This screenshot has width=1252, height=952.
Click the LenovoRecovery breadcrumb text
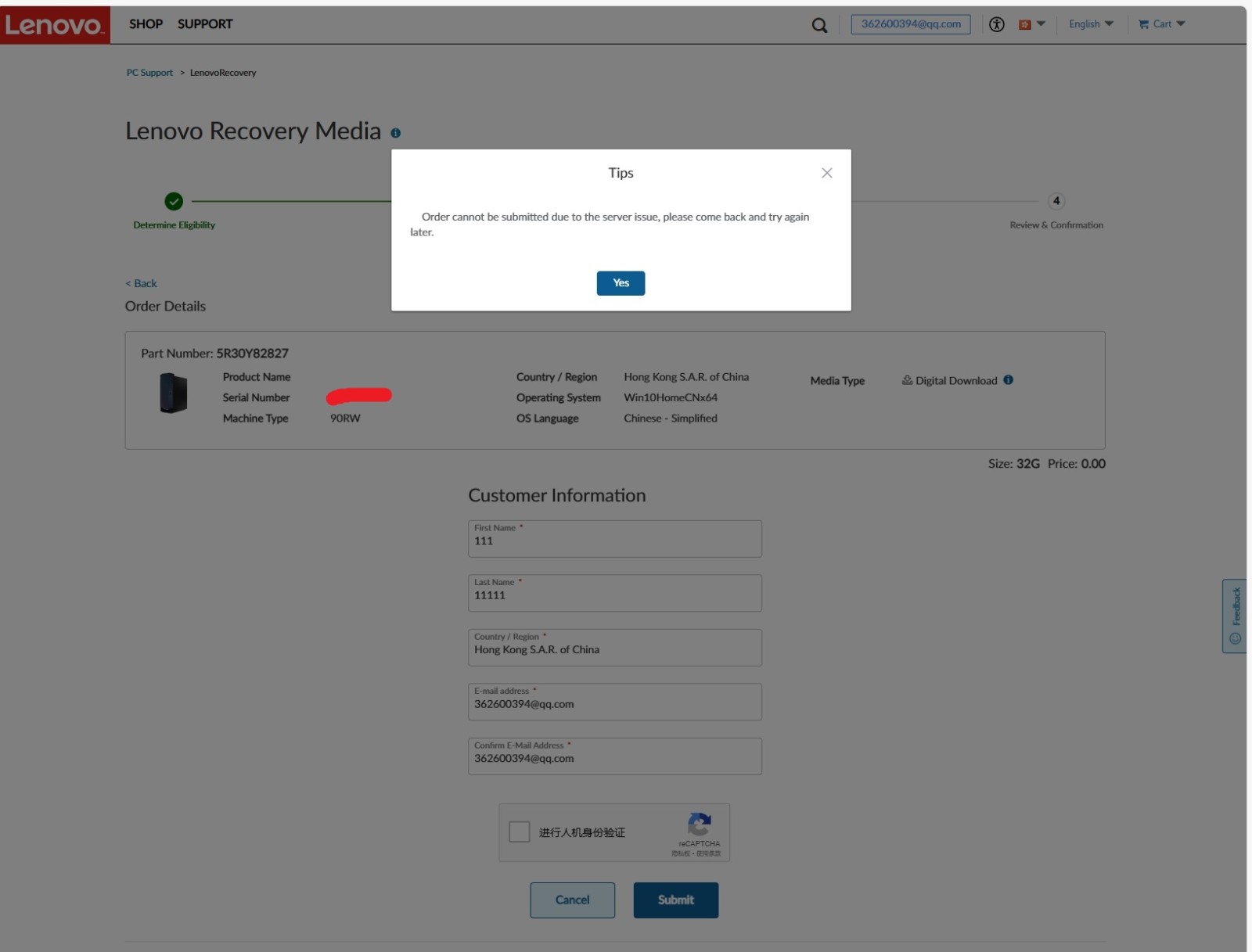[x=223, y=73]
